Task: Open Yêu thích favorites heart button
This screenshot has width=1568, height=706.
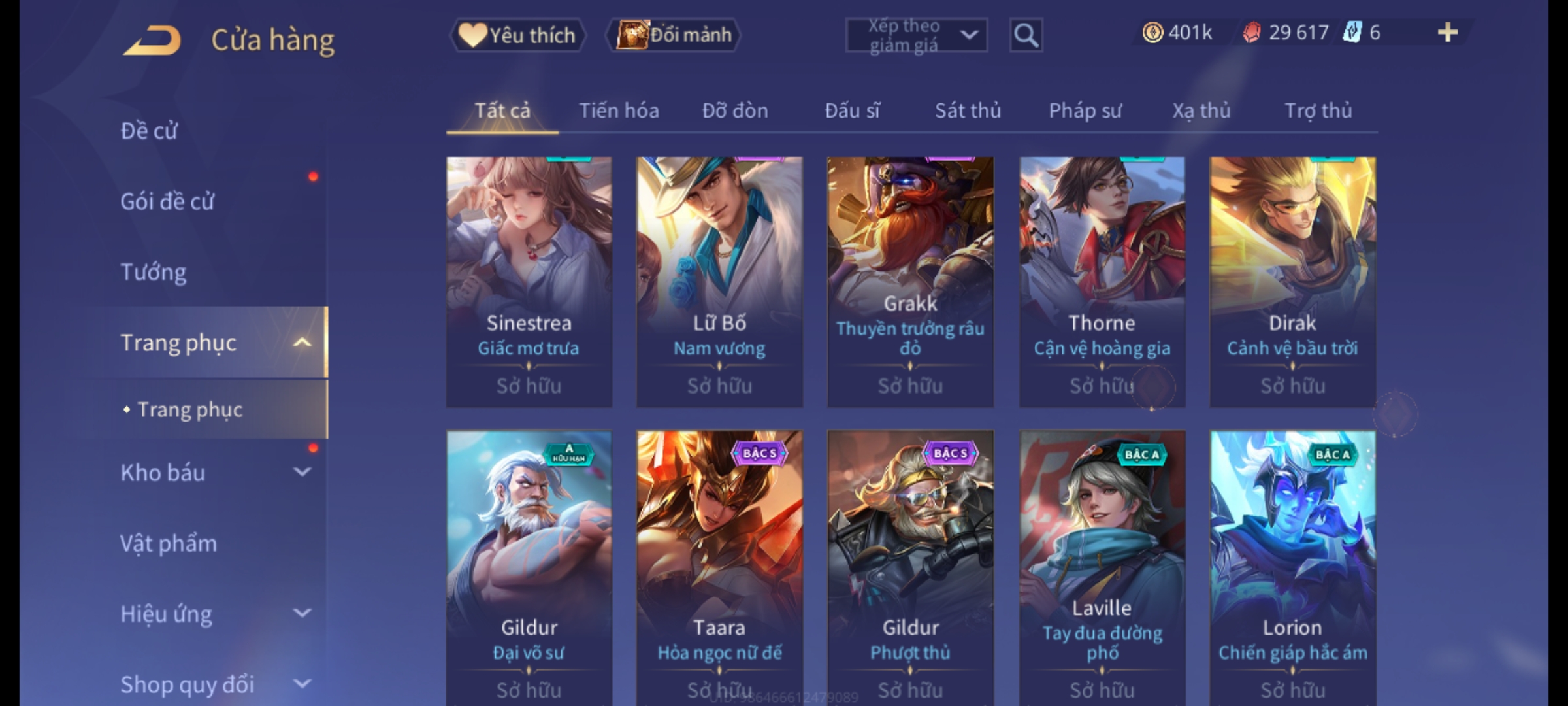Action: [517, 35]
